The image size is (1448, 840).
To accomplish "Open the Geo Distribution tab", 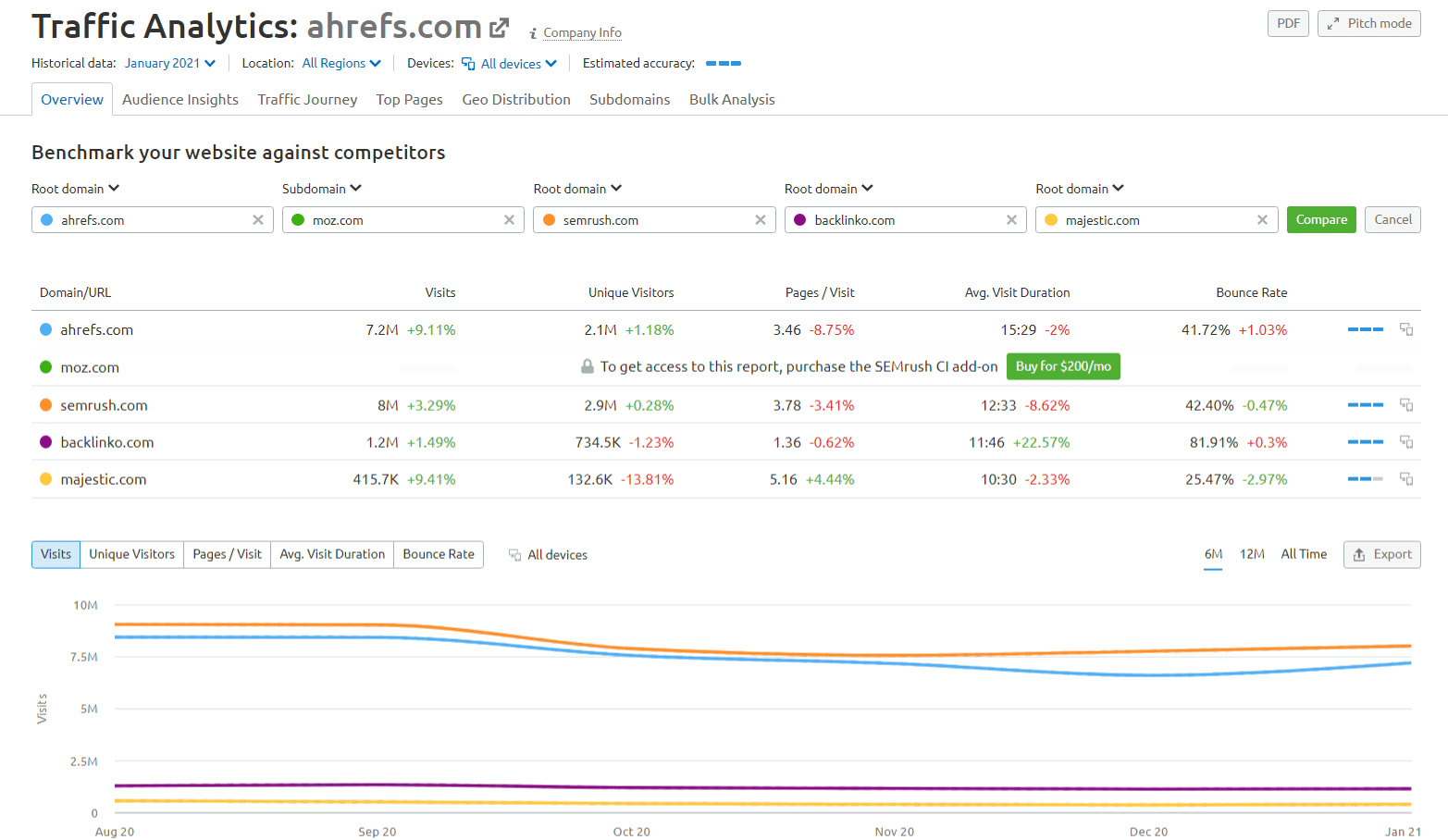I will tap(515, 100).
